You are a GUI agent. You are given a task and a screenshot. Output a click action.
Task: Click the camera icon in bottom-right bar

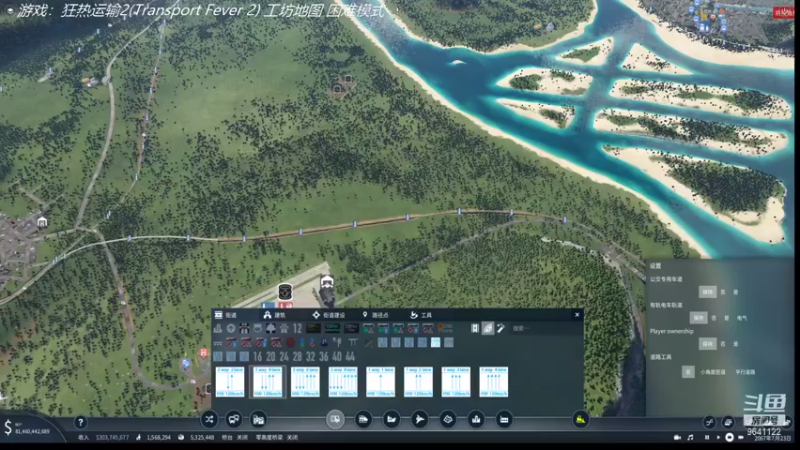(x=678, y=437)
